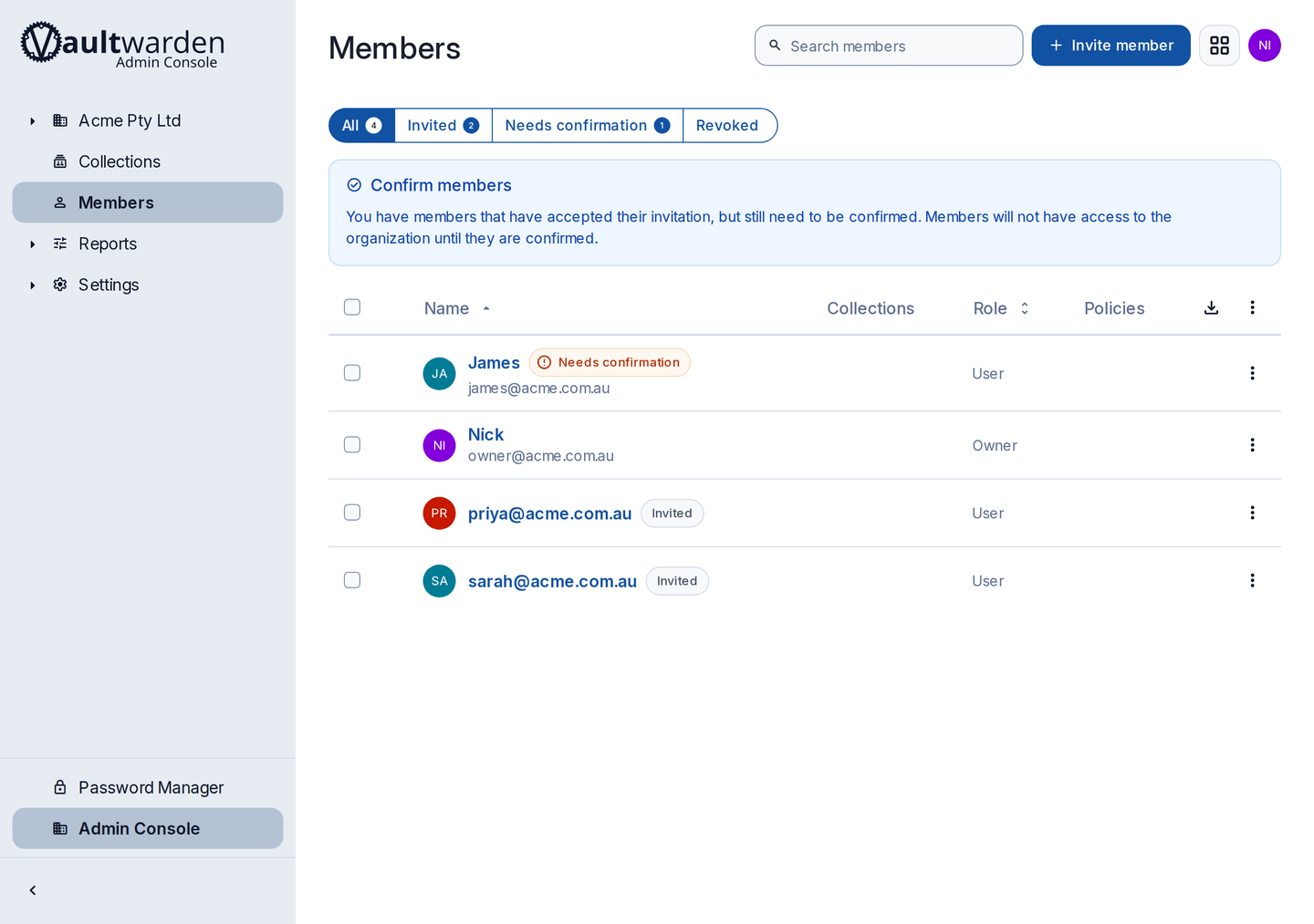Select the priya@acme.com.au row checkbox

tap(352, 513)
